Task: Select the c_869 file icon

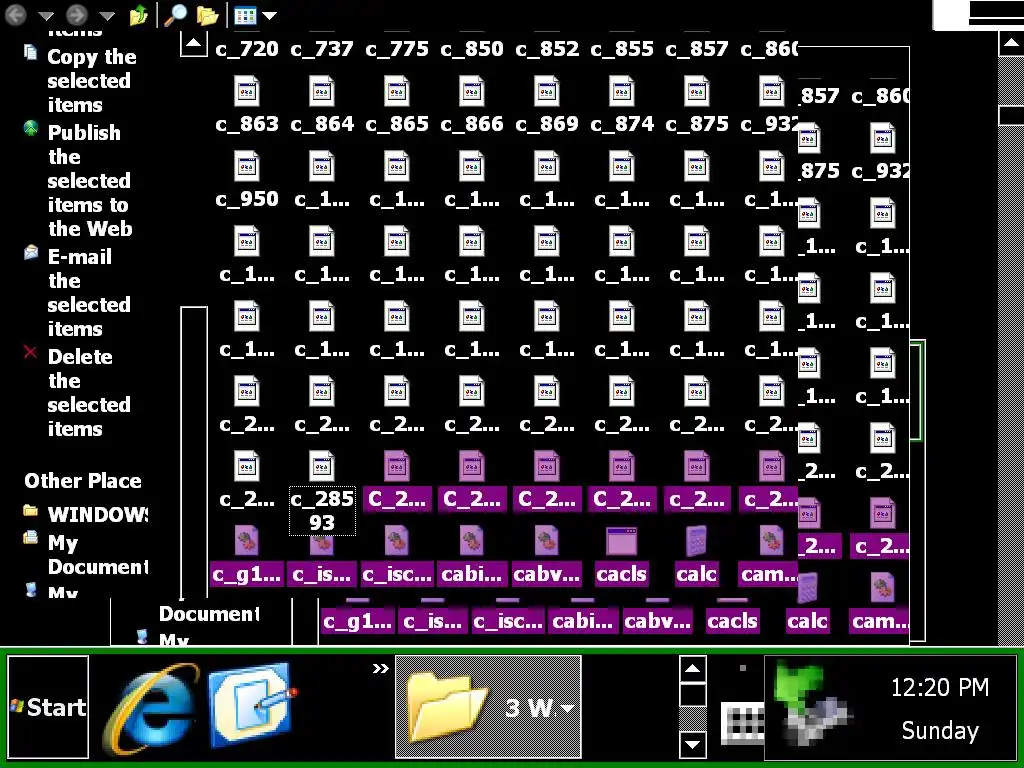Action: 547,91
